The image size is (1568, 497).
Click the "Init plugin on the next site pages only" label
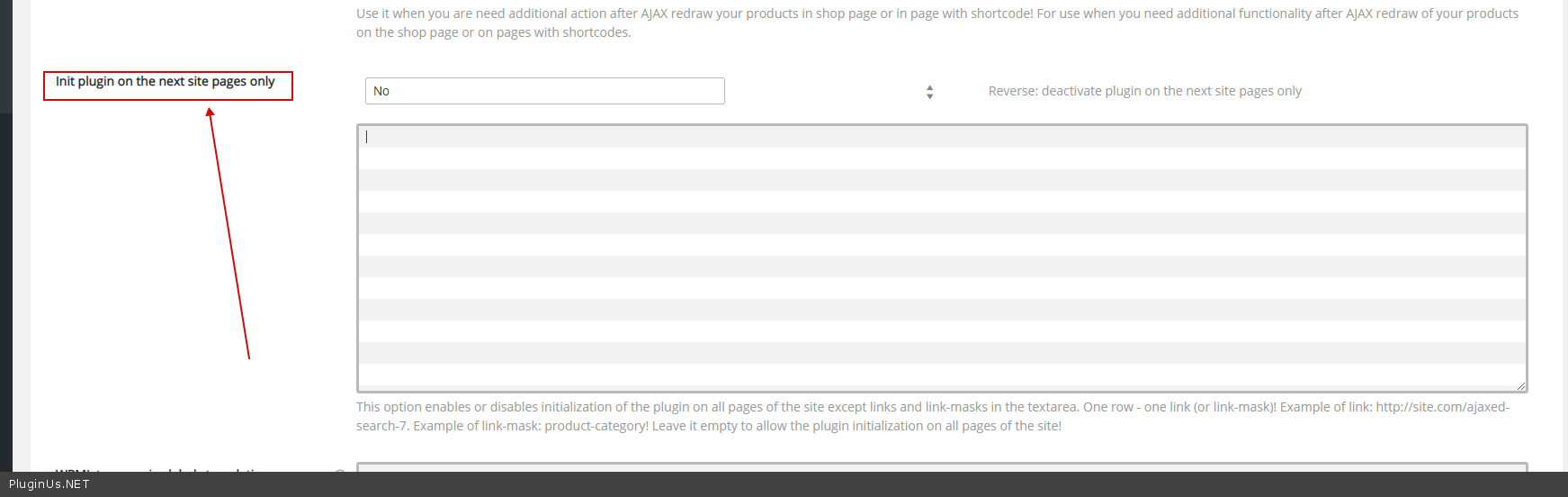[x=166, y=82]
